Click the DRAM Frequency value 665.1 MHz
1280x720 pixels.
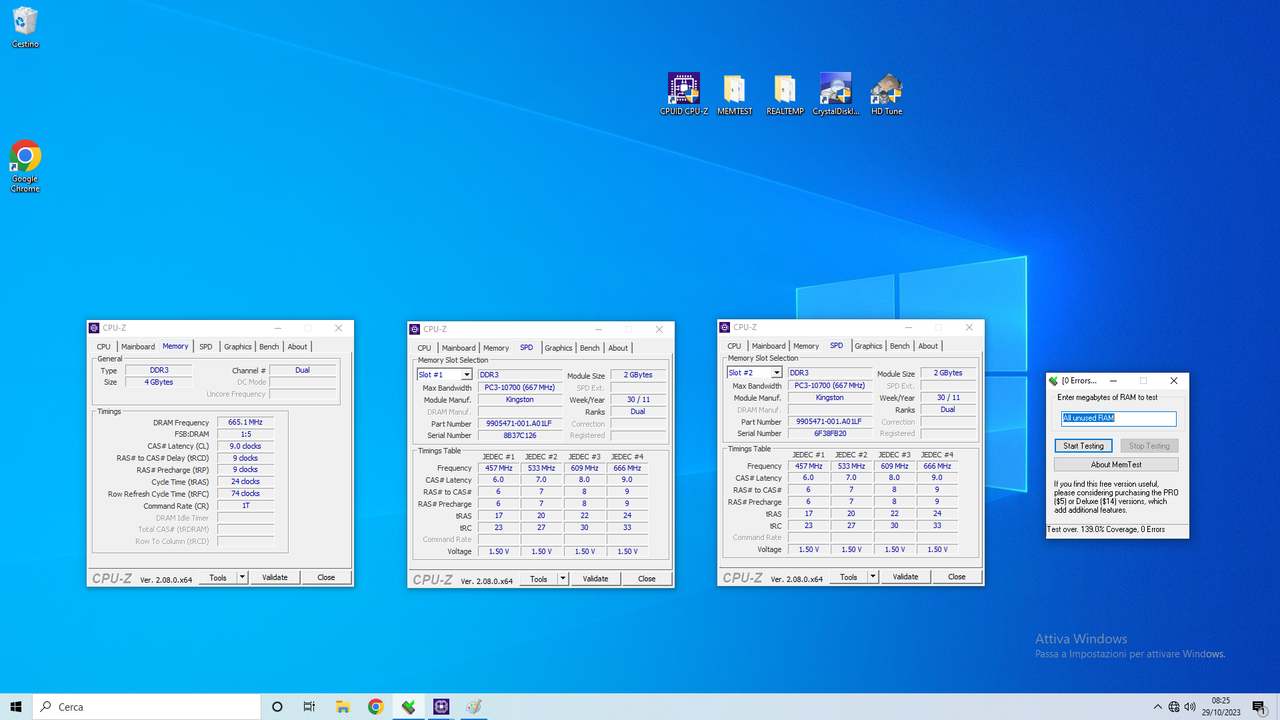[245, 422]
